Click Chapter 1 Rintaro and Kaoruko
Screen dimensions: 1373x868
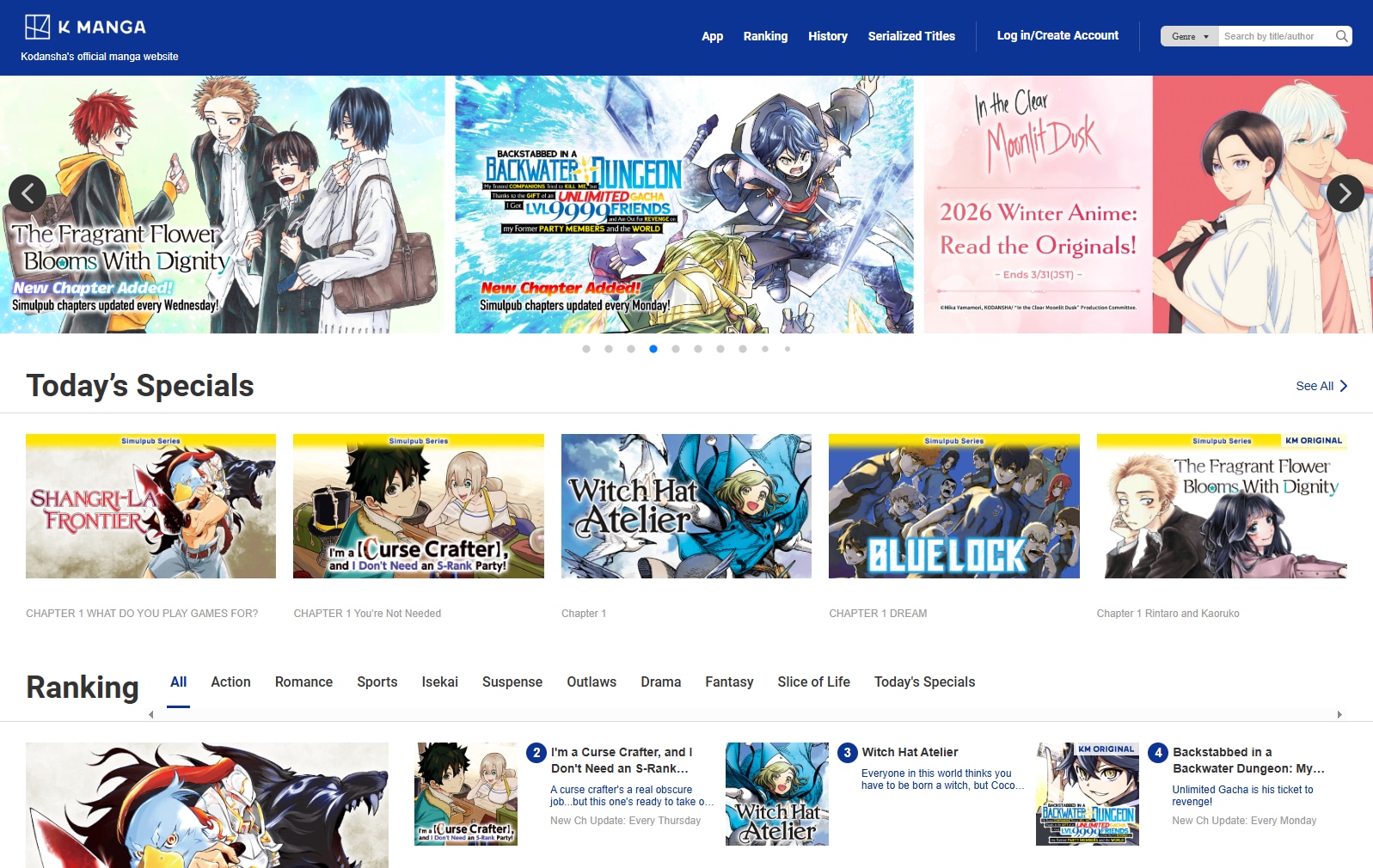coord(1168,614)
